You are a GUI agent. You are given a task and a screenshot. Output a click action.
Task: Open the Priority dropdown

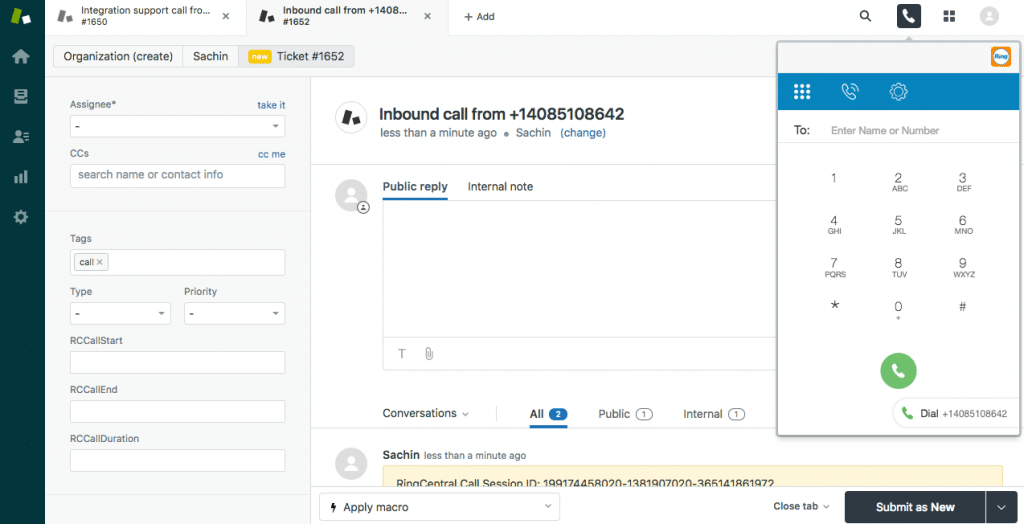234,314
